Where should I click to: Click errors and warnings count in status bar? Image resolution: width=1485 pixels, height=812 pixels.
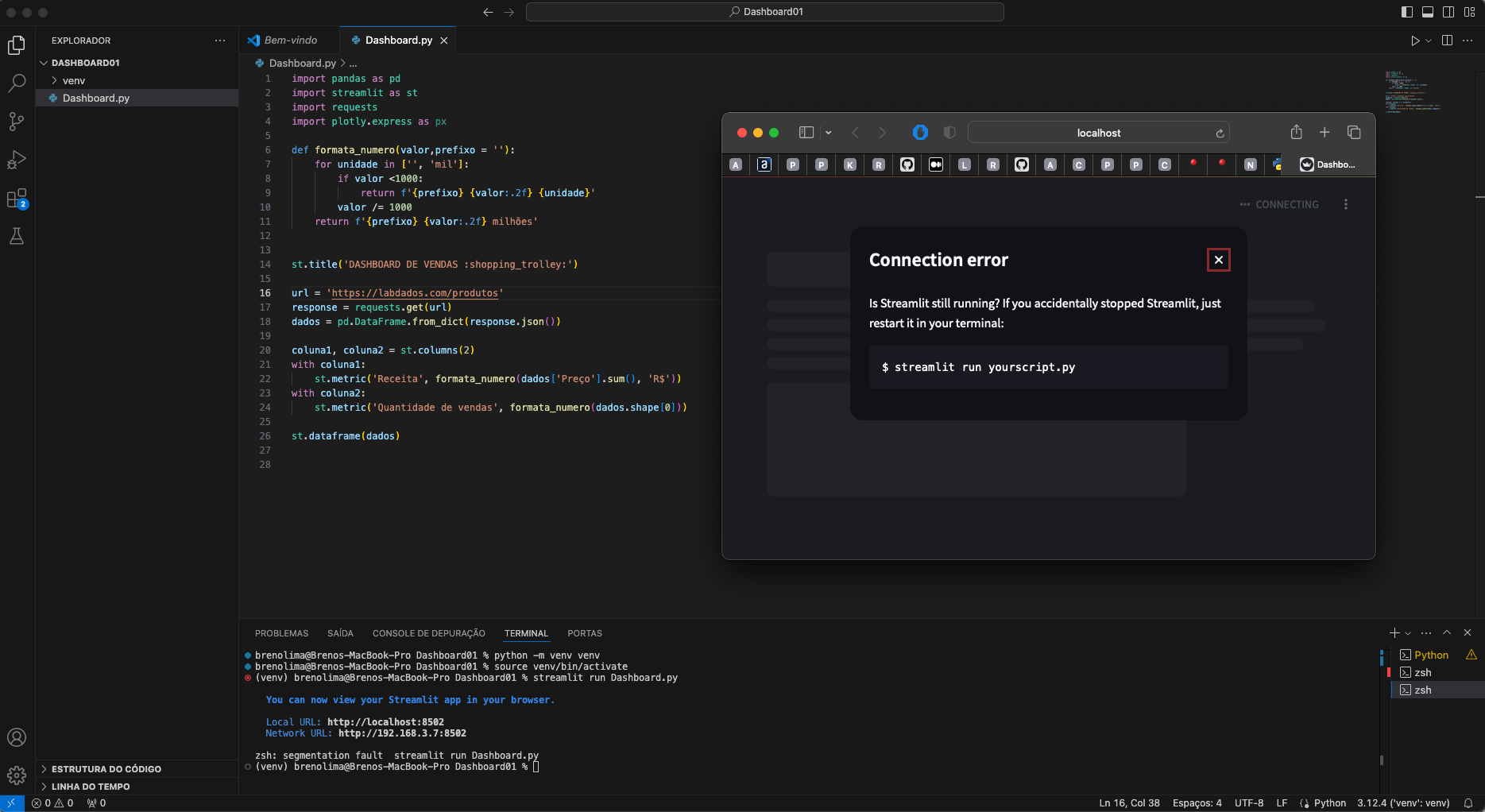tap(52, 803)
